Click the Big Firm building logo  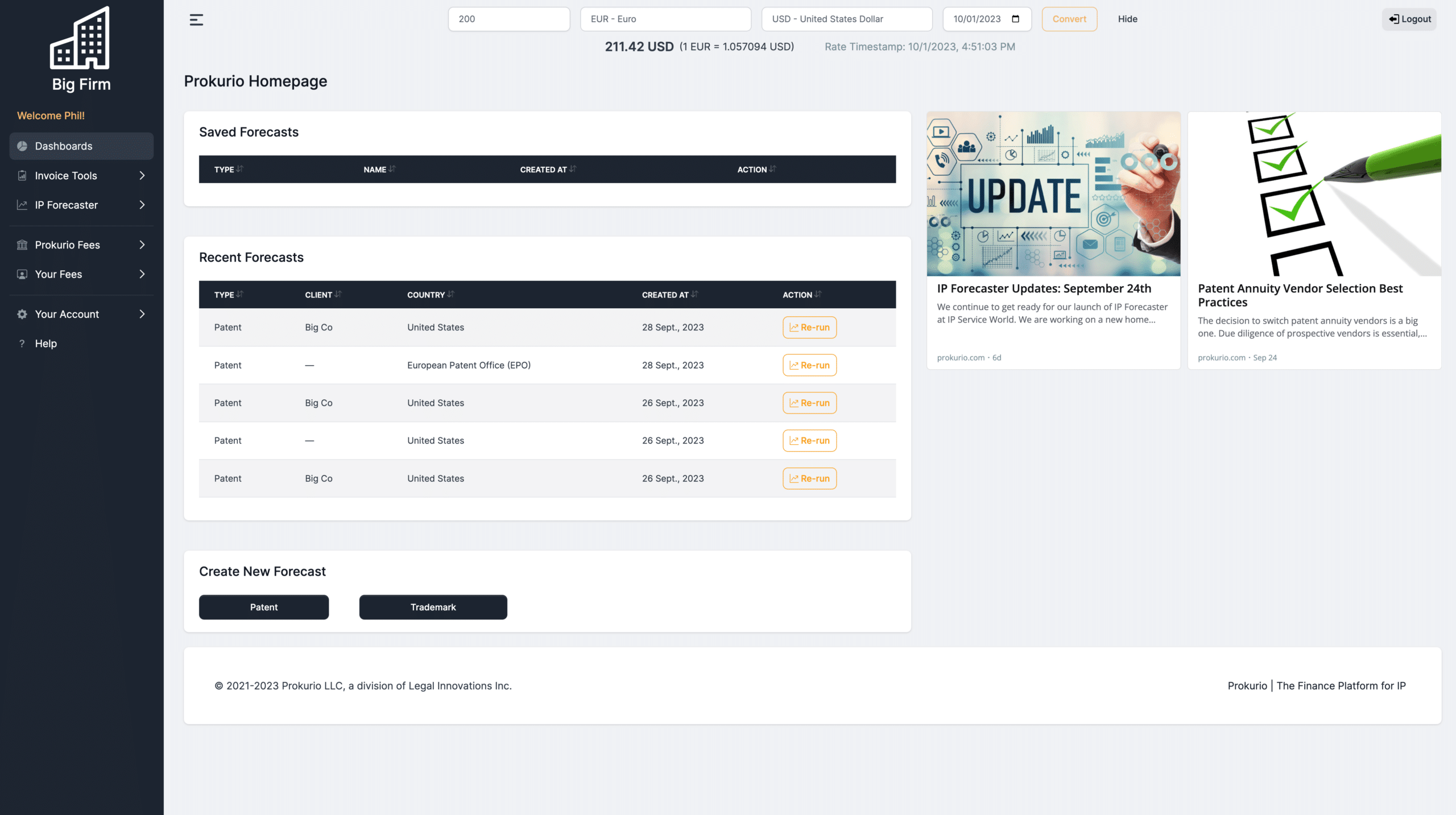click(80, 38)
